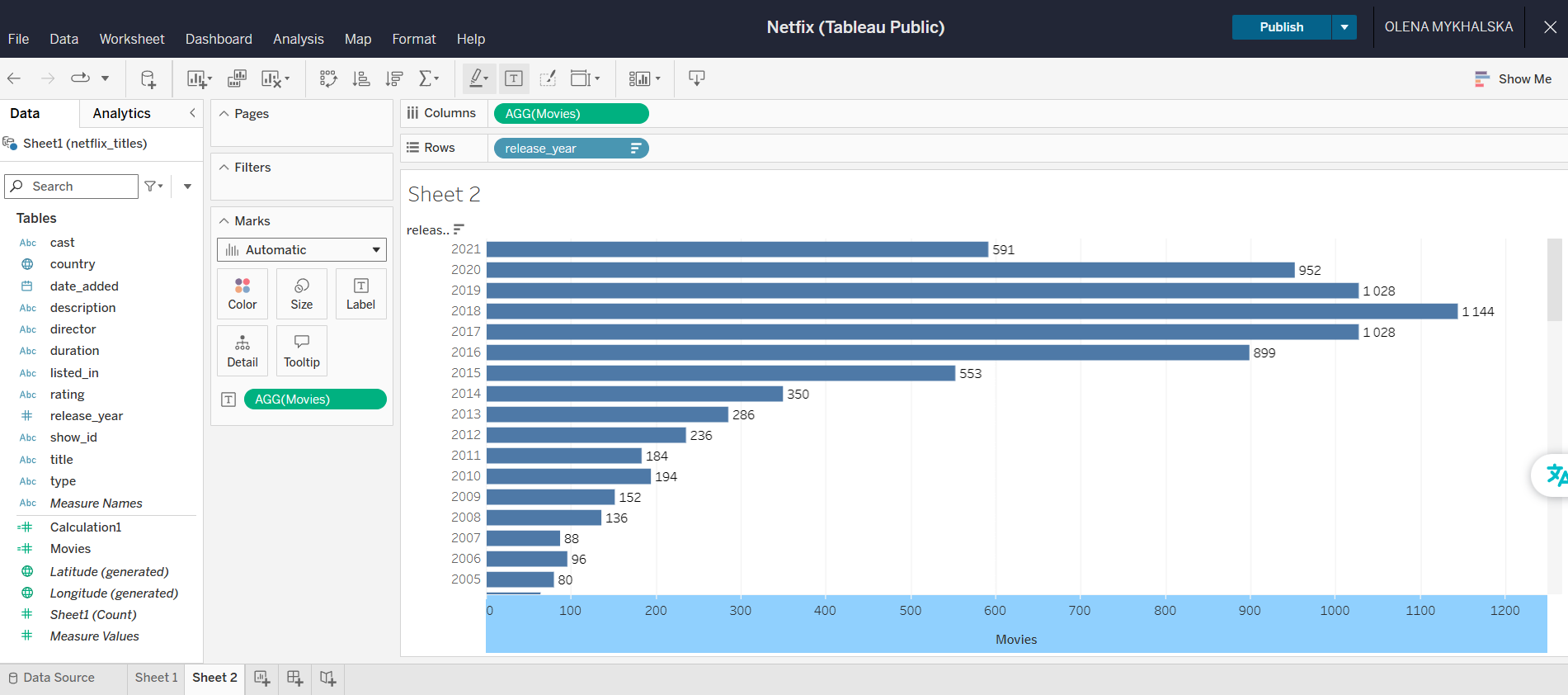Open the Analysis menu
1568x695 pixels.
(299, 39)
